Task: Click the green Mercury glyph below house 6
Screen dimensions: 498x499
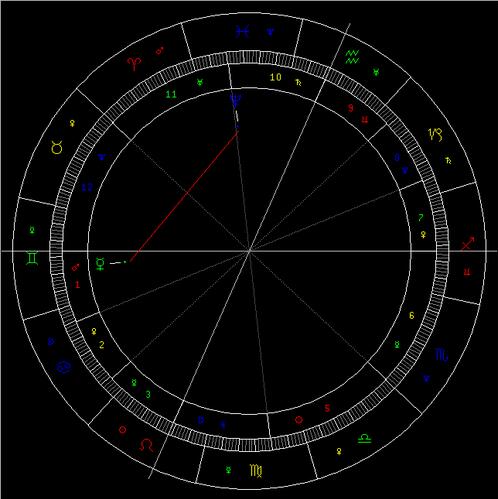Action: (x=397, y=344)
